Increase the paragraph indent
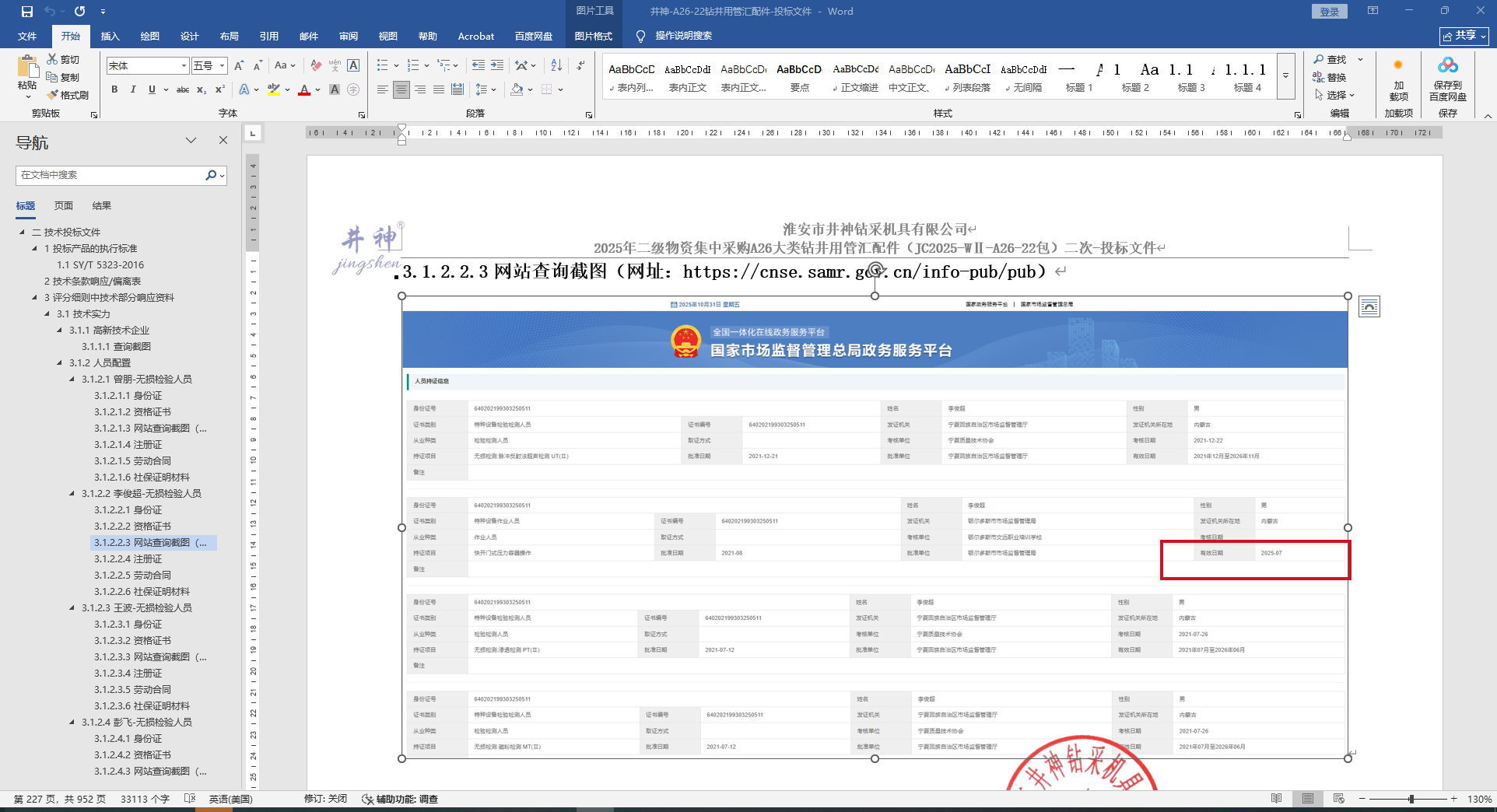This screenshot has width=1497, height=812. [x=496, y=66]
